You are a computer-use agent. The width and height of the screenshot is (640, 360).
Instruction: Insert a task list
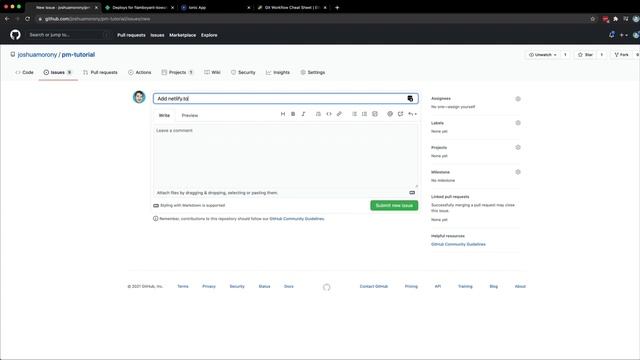(x=375, y=114)
